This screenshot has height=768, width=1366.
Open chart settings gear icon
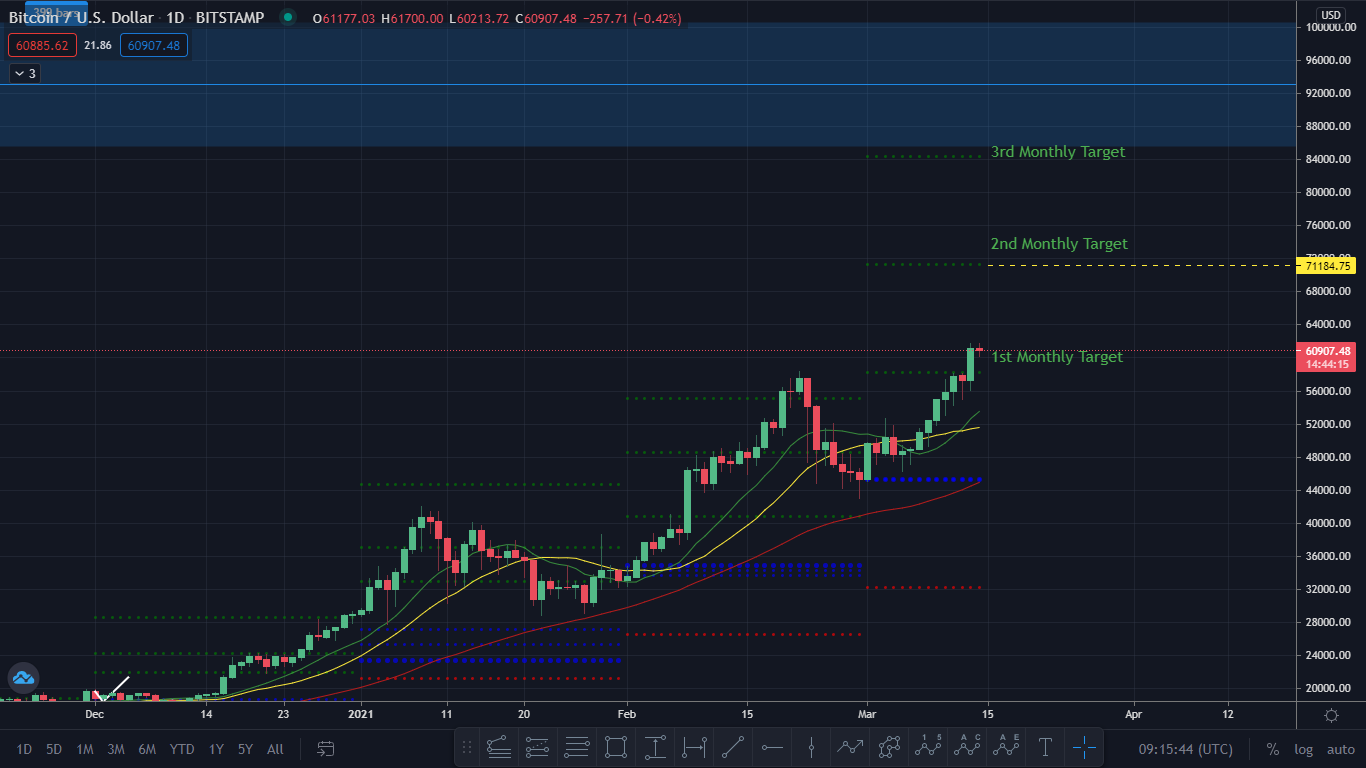[1331, 715]
